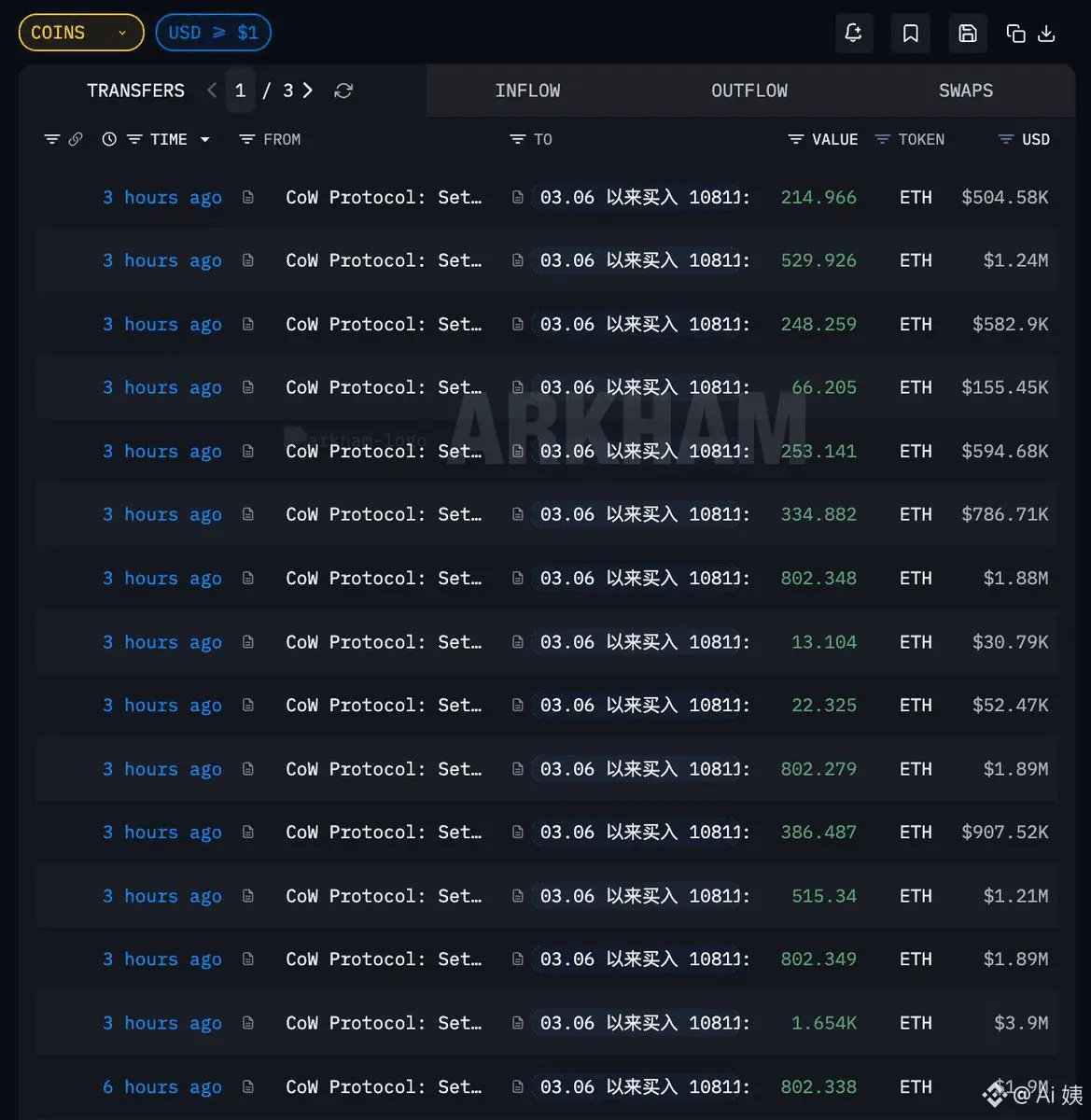Click the USD amount $30.79K
This screenshot has height=1120, width=1091.
click(x=1011, y=642)
